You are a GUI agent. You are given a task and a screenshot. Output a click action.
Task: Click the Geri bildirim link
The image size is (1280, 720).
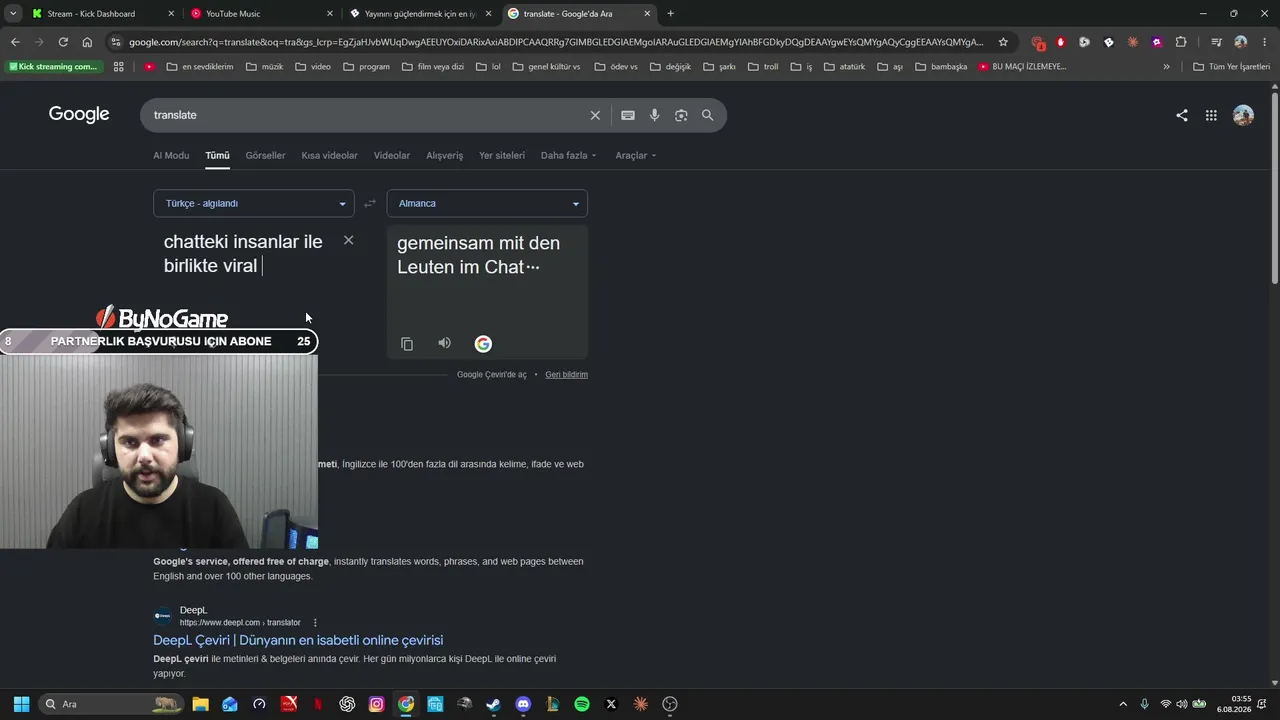point(566,374)
